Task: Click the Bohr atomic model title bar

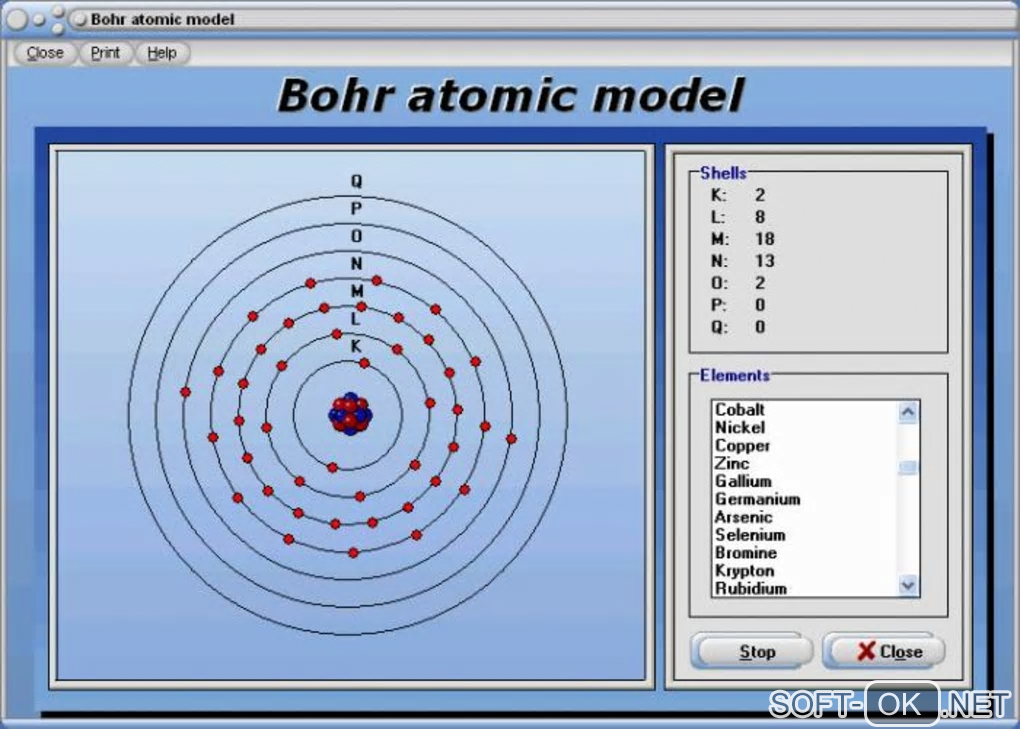Action: (x=510, y=20)
